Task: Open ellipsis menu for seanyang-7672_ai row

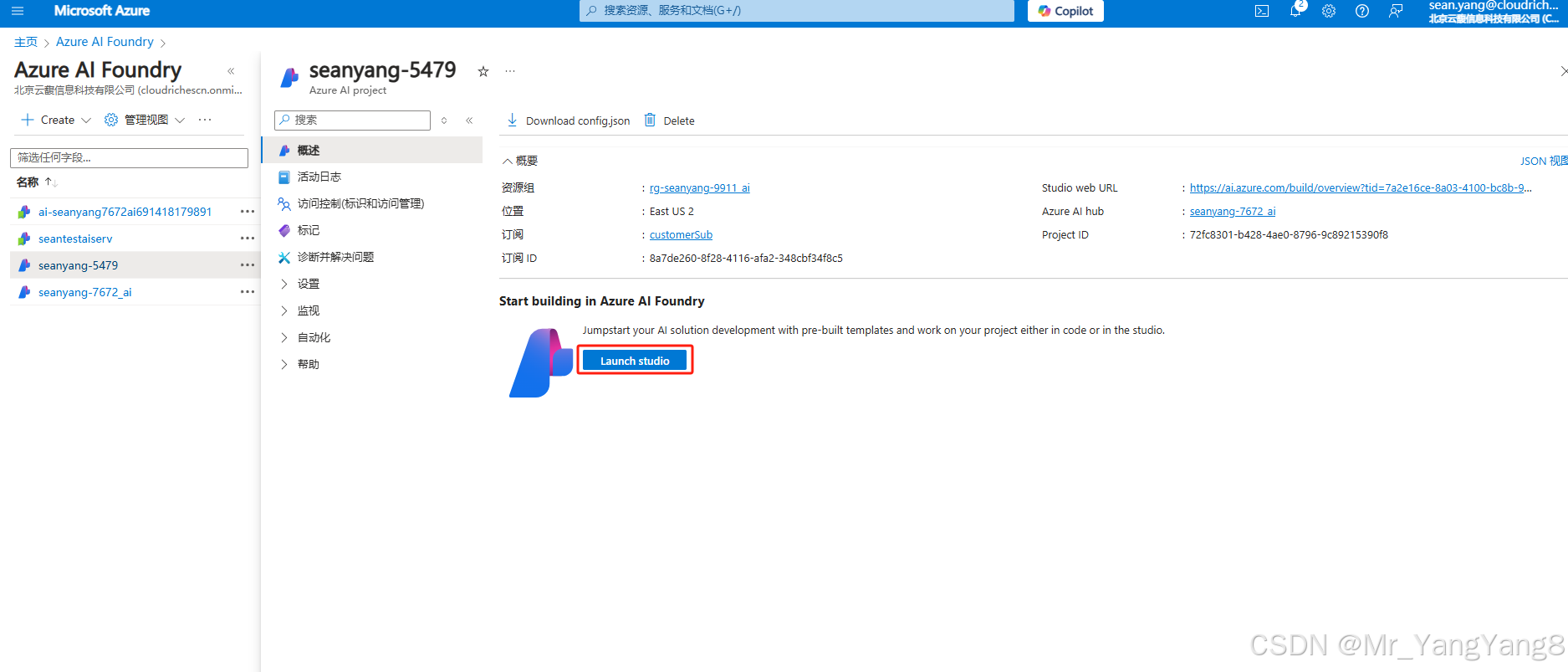Action: [x=248, y=292]
